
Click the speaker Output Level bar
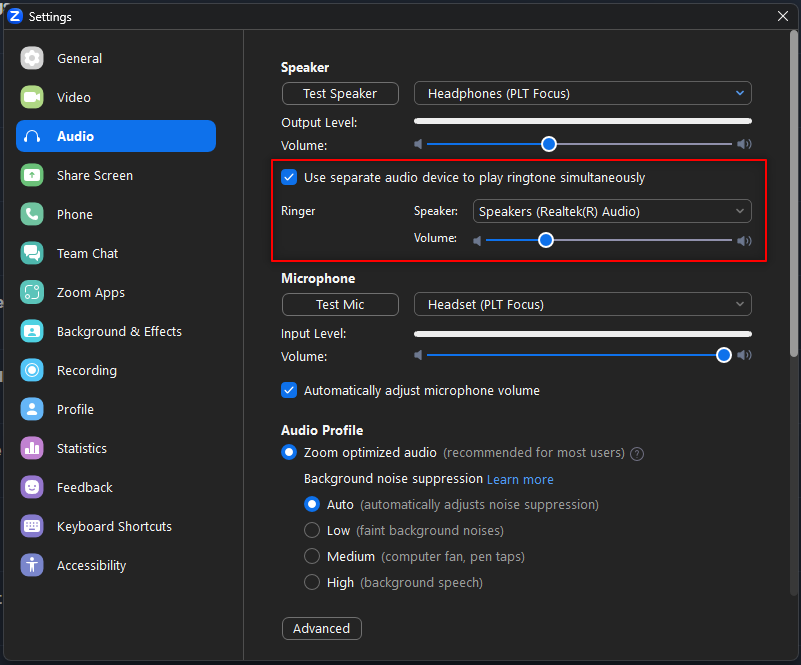582,121
